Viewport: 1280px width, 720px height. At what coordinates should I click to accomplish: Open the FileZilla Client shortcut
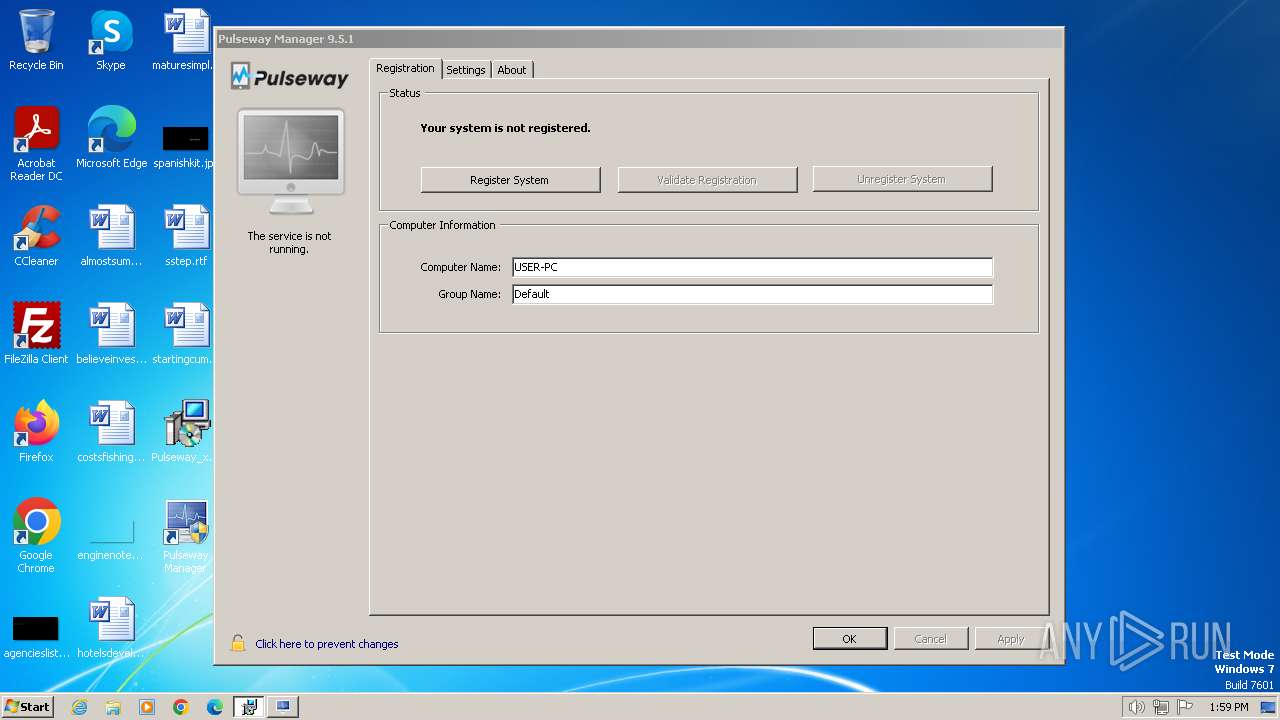(x=36, y=334)
